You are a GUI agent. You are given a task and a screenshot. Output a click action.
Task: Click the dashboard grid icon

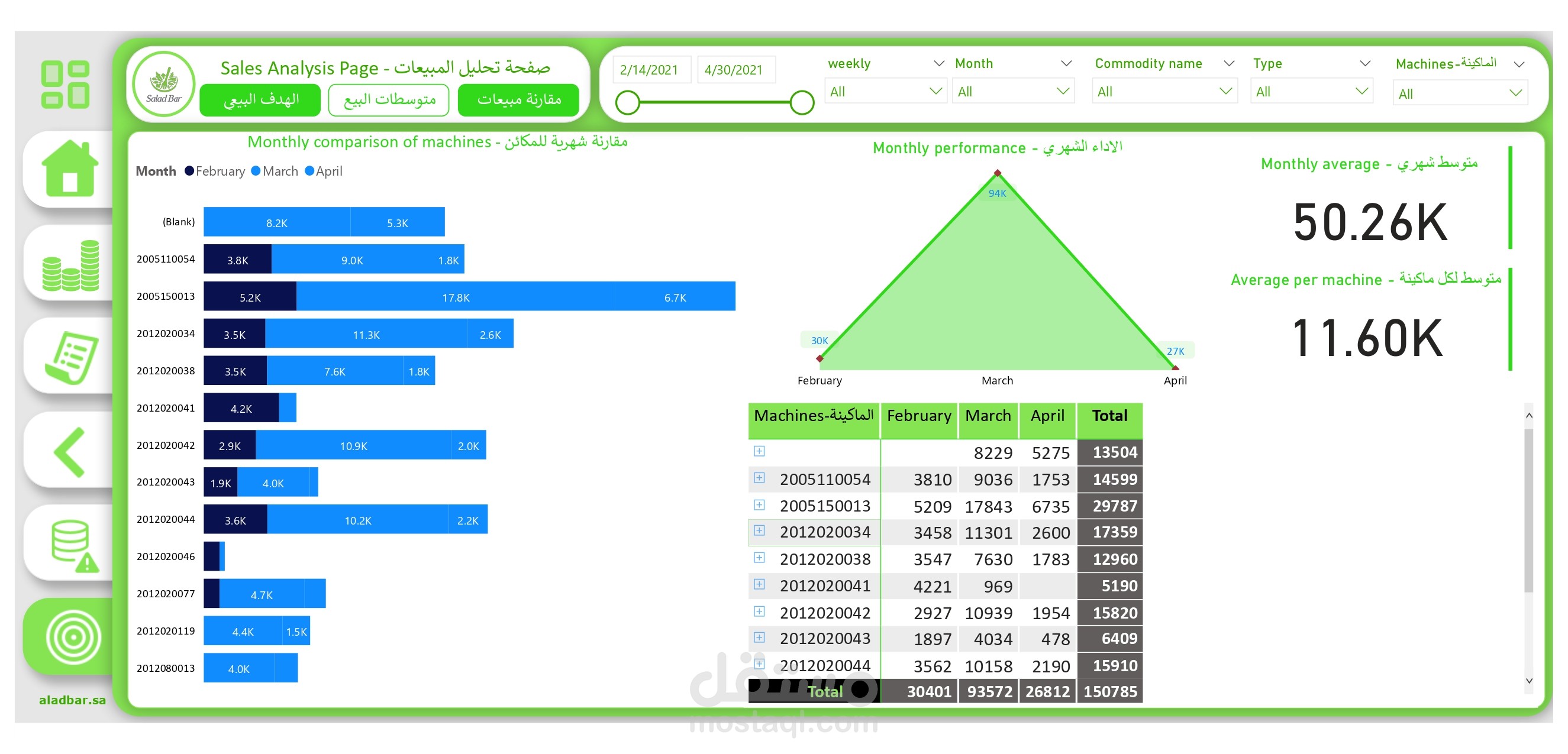click(x=65, y=85)
